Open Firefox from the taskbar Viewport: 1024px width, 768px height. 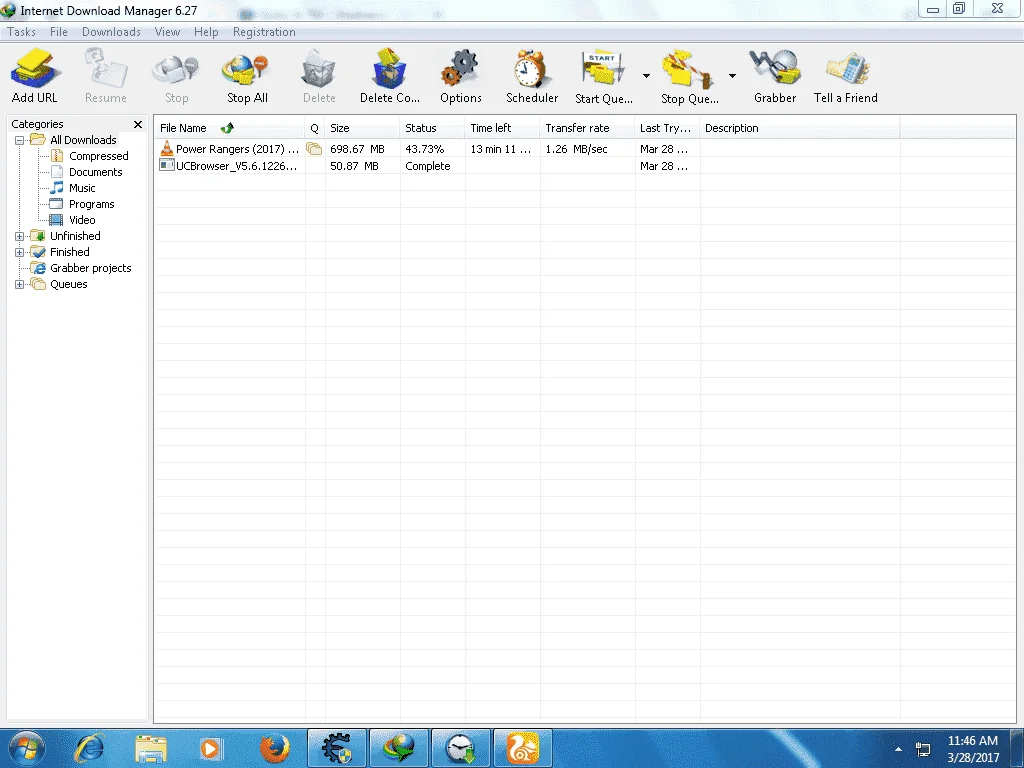274,748
